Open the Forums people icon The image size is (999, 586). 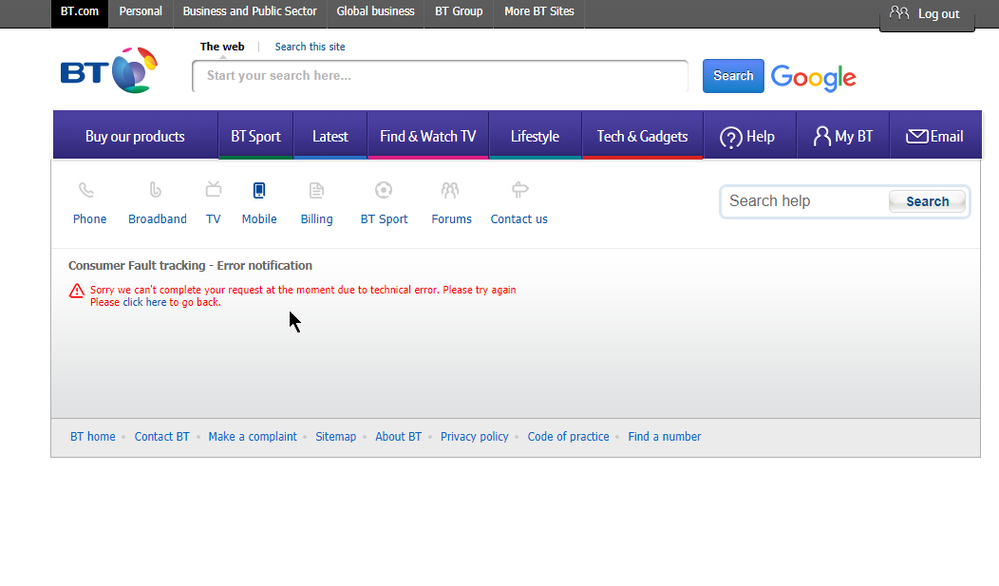point(450,190)
